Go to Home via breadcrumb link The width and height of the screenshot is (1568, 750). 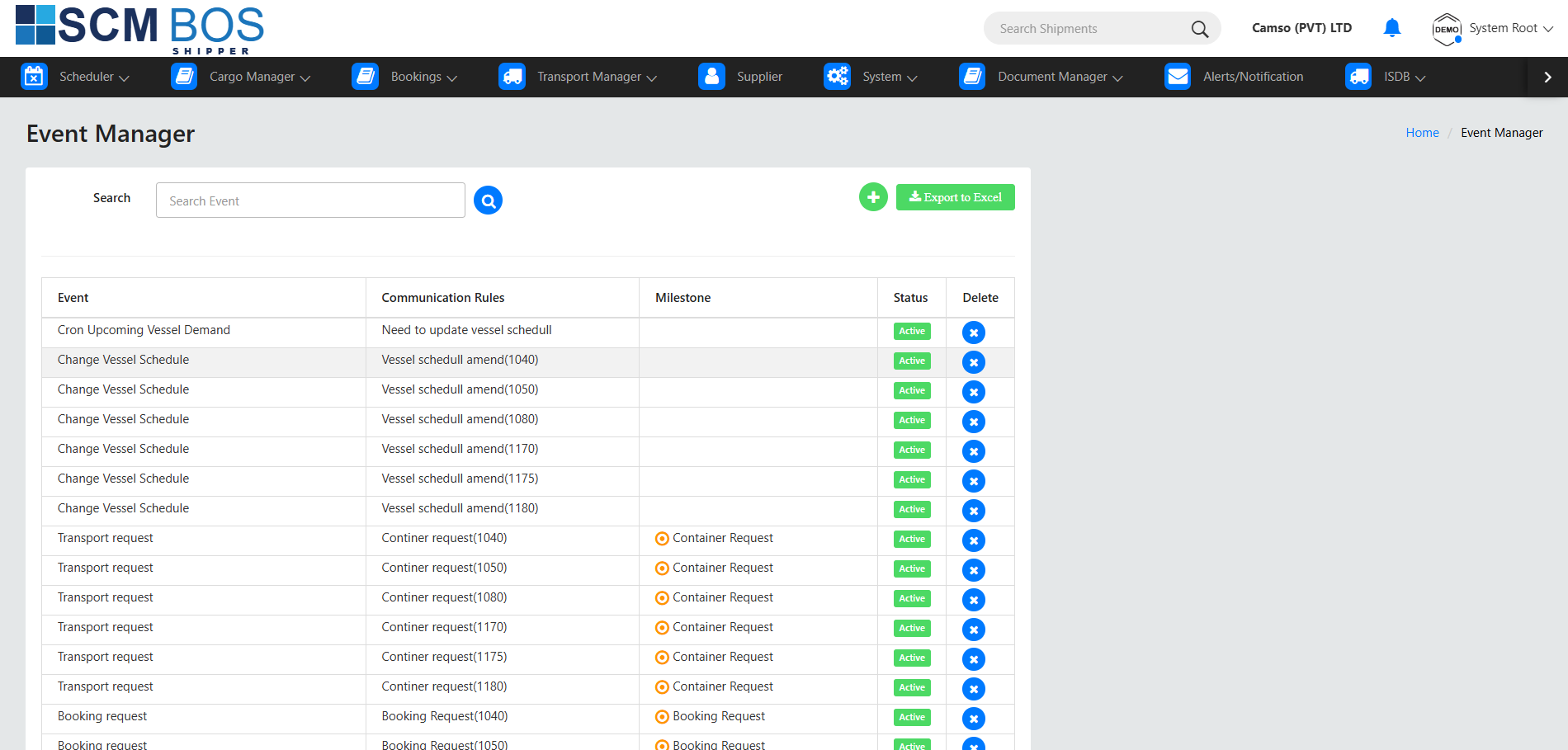[x=1423, y=133]
